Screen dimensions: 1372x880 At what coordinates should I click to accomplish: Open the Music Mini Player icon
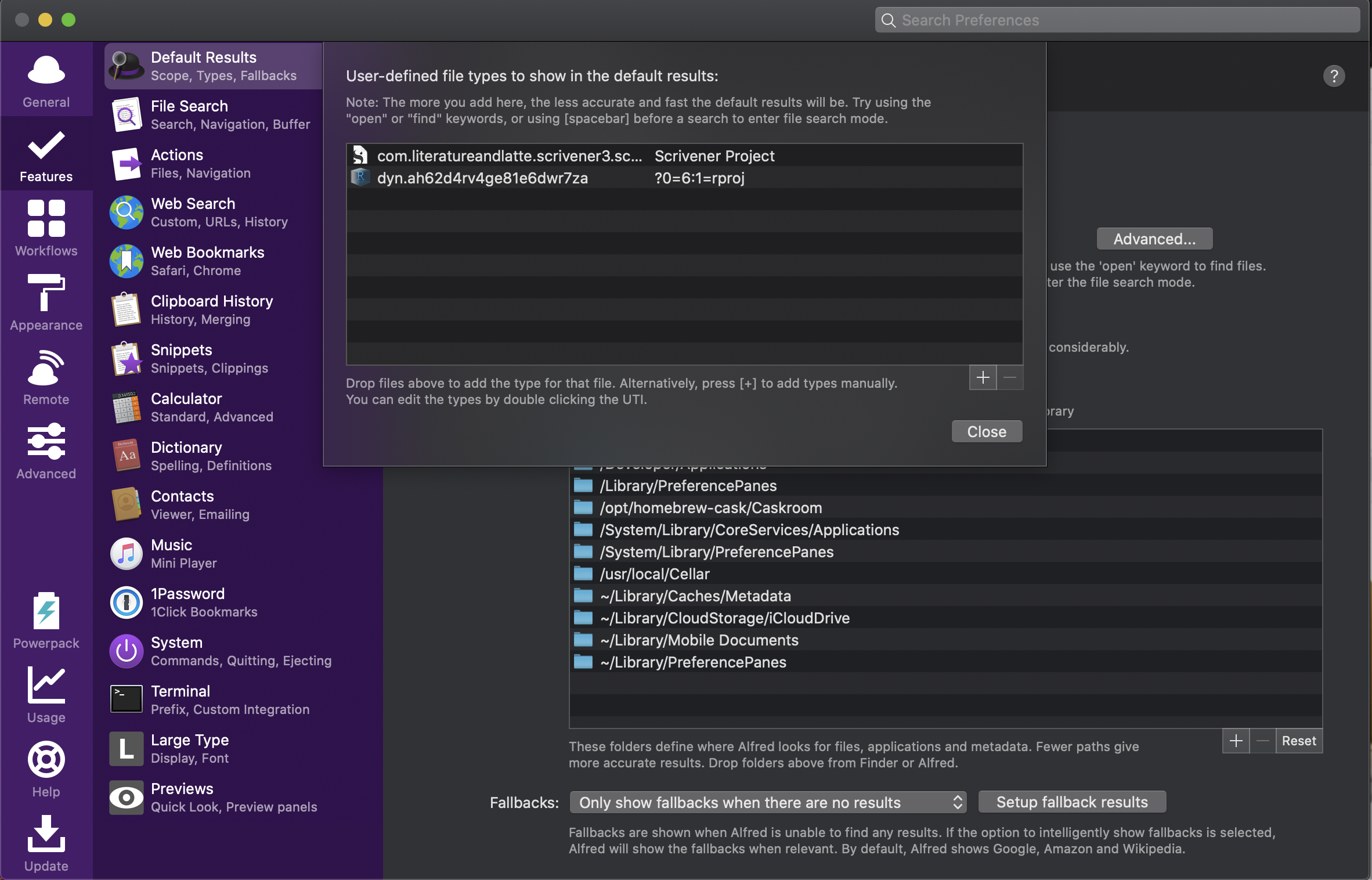(x=127, y=554)
